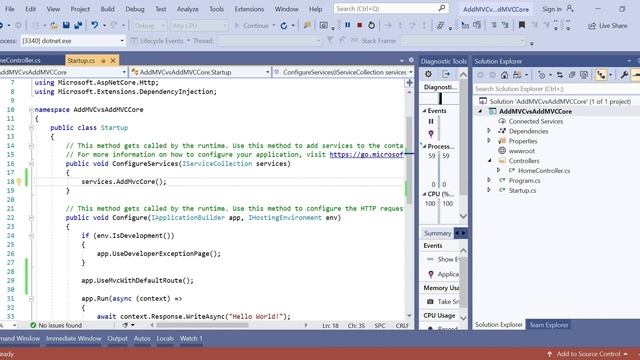Take memory snapshot camera icon

tap(430, 302)
